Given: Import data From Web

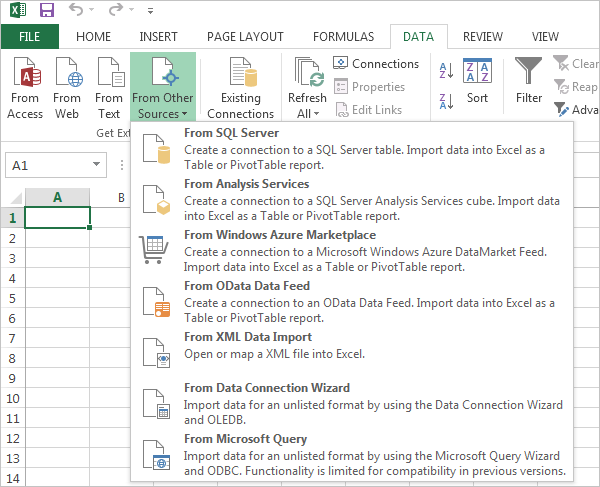Looking at the screenshot, I should [x=67, y=88].
